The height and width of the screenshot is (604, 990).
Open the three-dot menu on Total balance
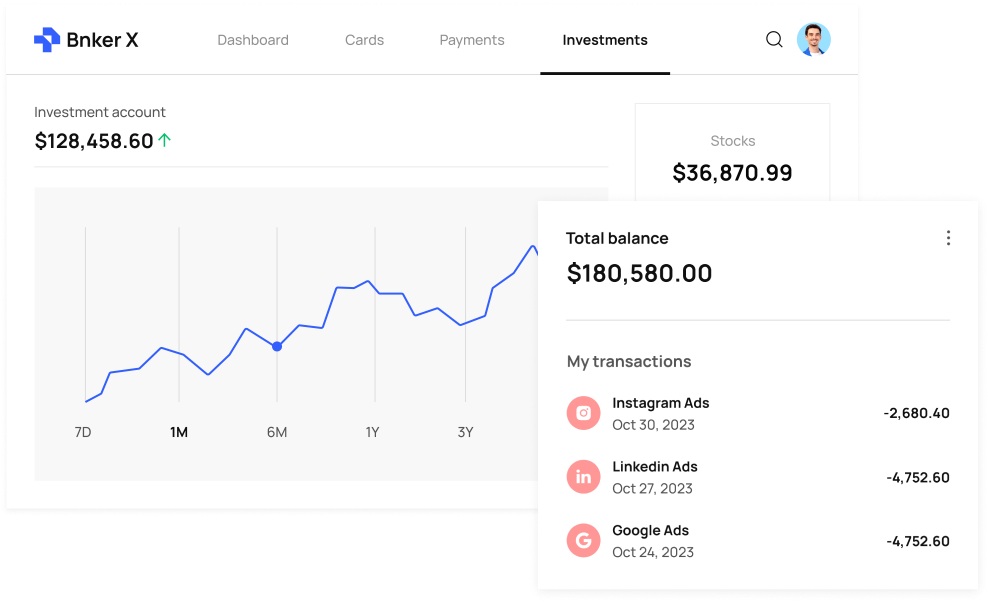pyautogui.click(x=948, y=238)
